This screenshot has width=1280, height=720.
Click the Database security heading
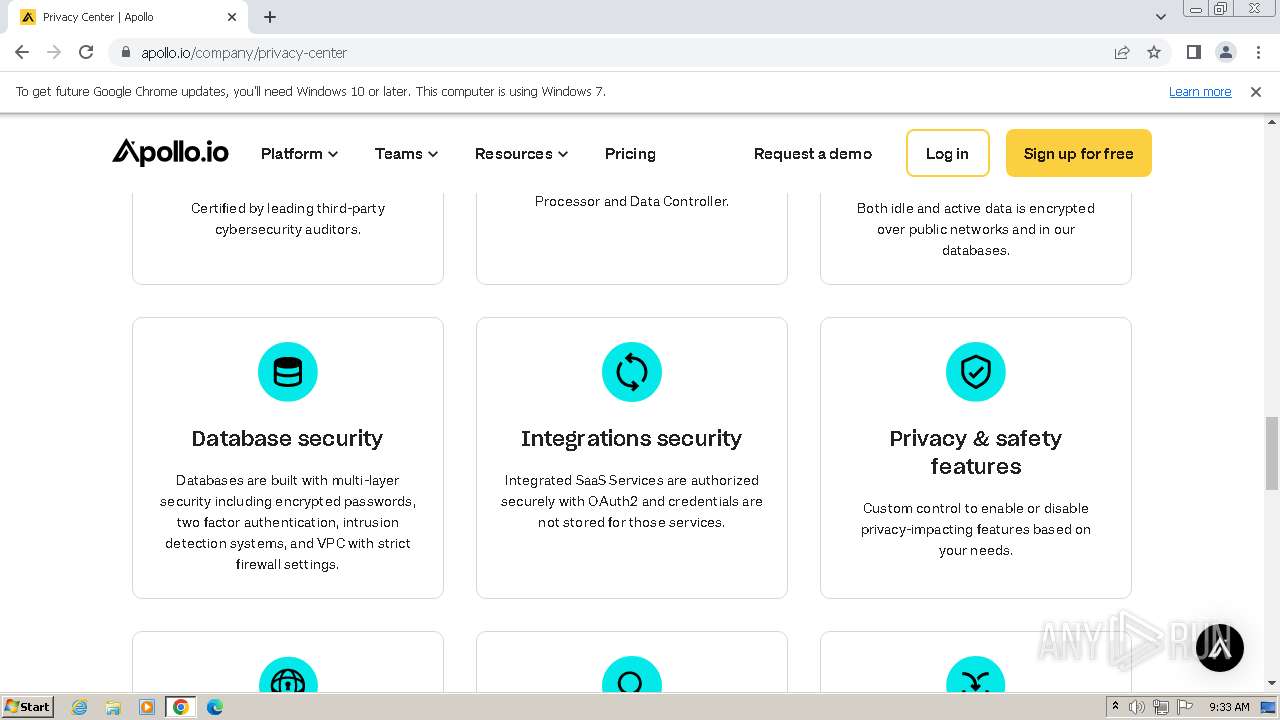(287, 438)
